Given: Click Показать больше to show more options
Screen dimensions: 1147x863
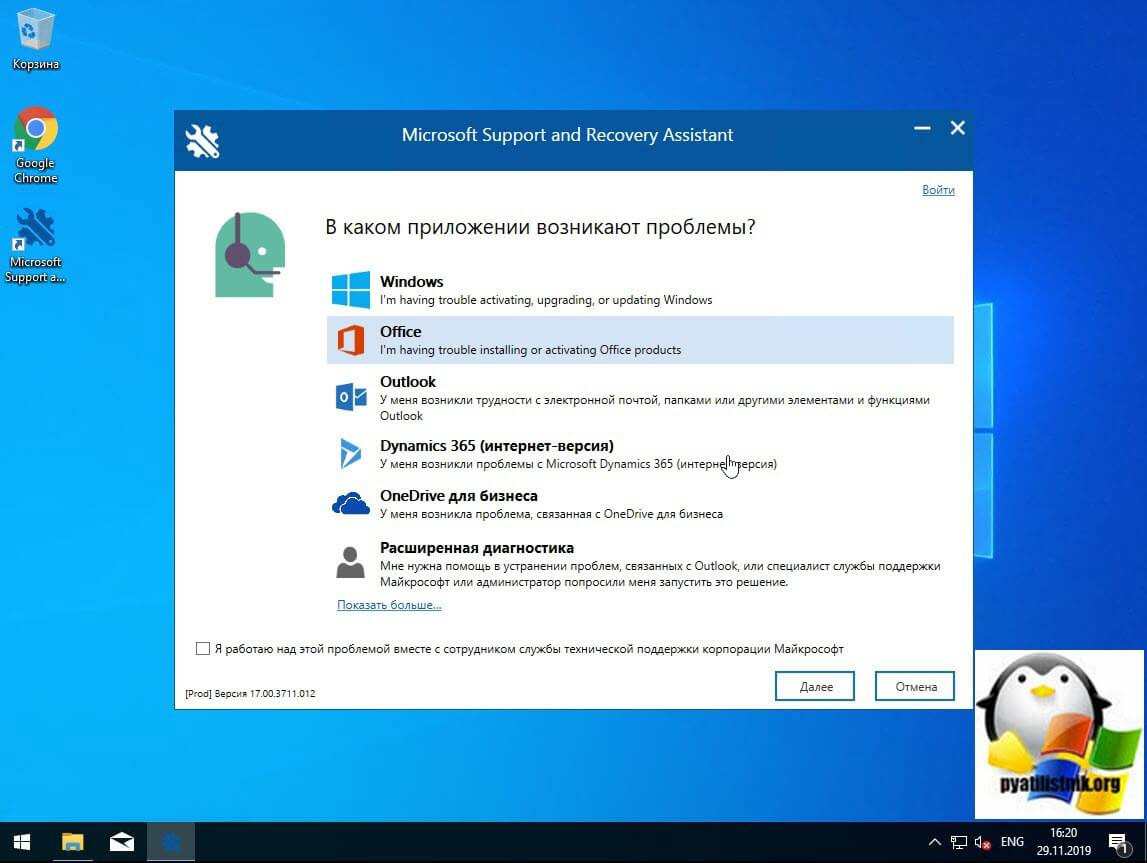Looking at the screenshot, I should click(x=388, y=604).
